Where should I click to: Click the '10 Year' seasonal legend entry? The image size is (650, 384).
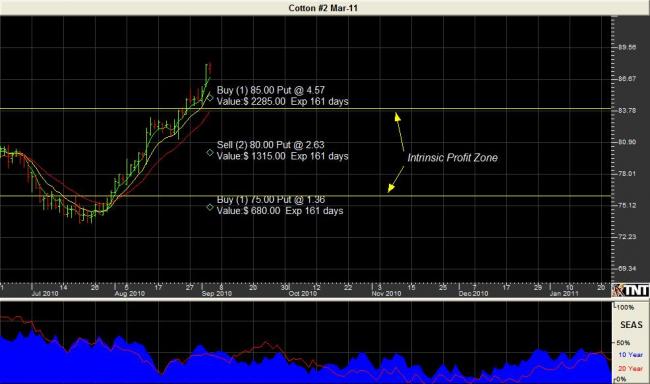(631, 355)
